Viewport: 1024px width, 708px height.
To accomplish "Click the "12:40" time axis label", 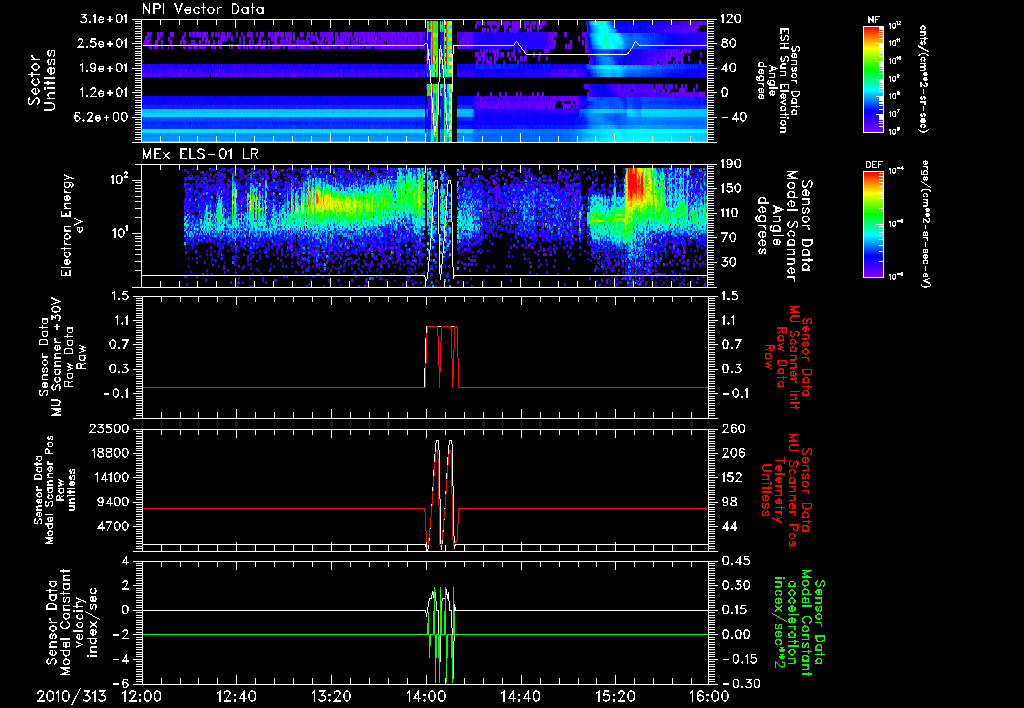I will pos(236,696).
